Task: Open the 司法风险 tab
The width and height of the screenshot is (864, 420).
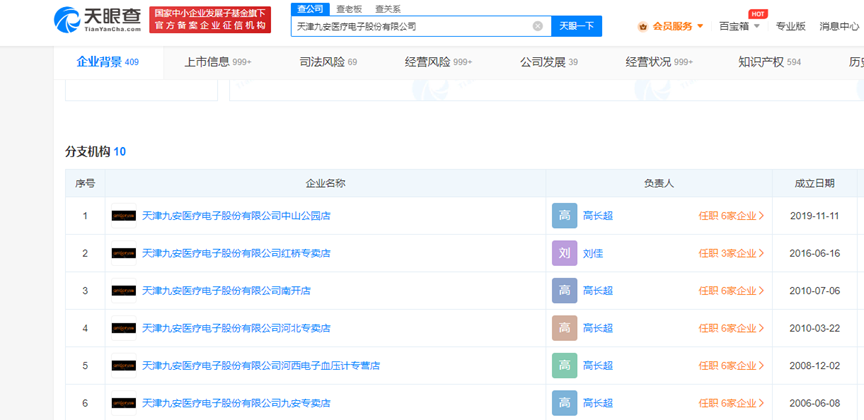Action: (x=328, y=62)
